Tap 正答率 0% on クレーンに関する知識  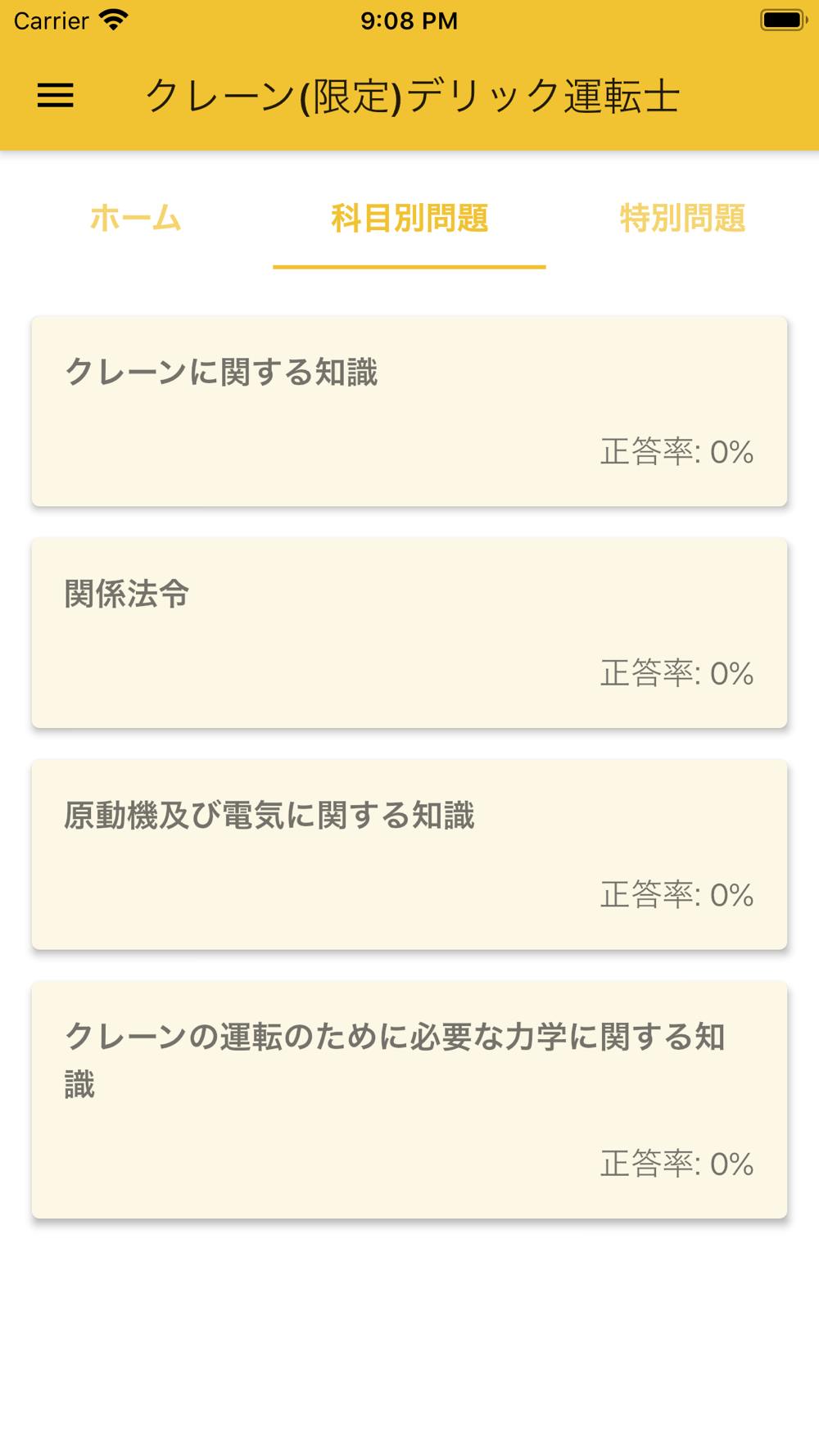[677, 452]
